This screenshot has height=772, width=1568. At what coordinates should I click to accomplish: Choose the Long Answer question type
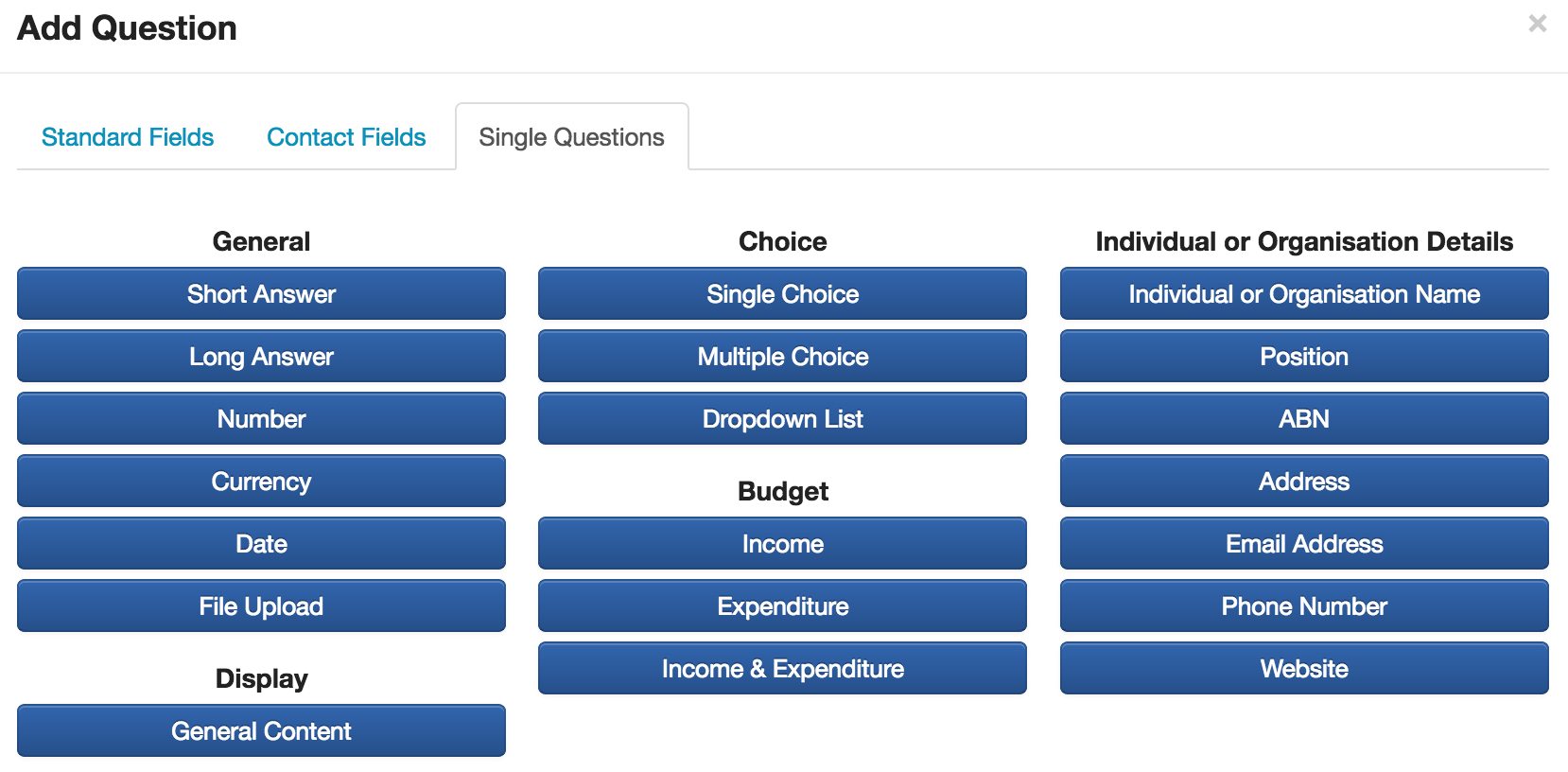coord(261,357)
